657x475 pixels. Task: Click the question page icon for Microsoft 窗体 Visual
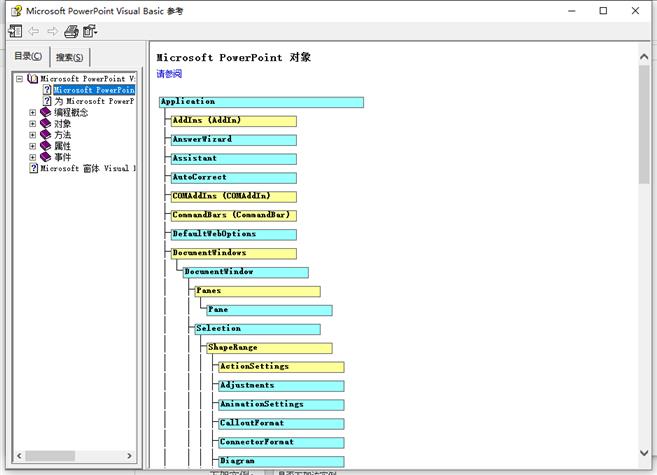(x=34, y=168)
